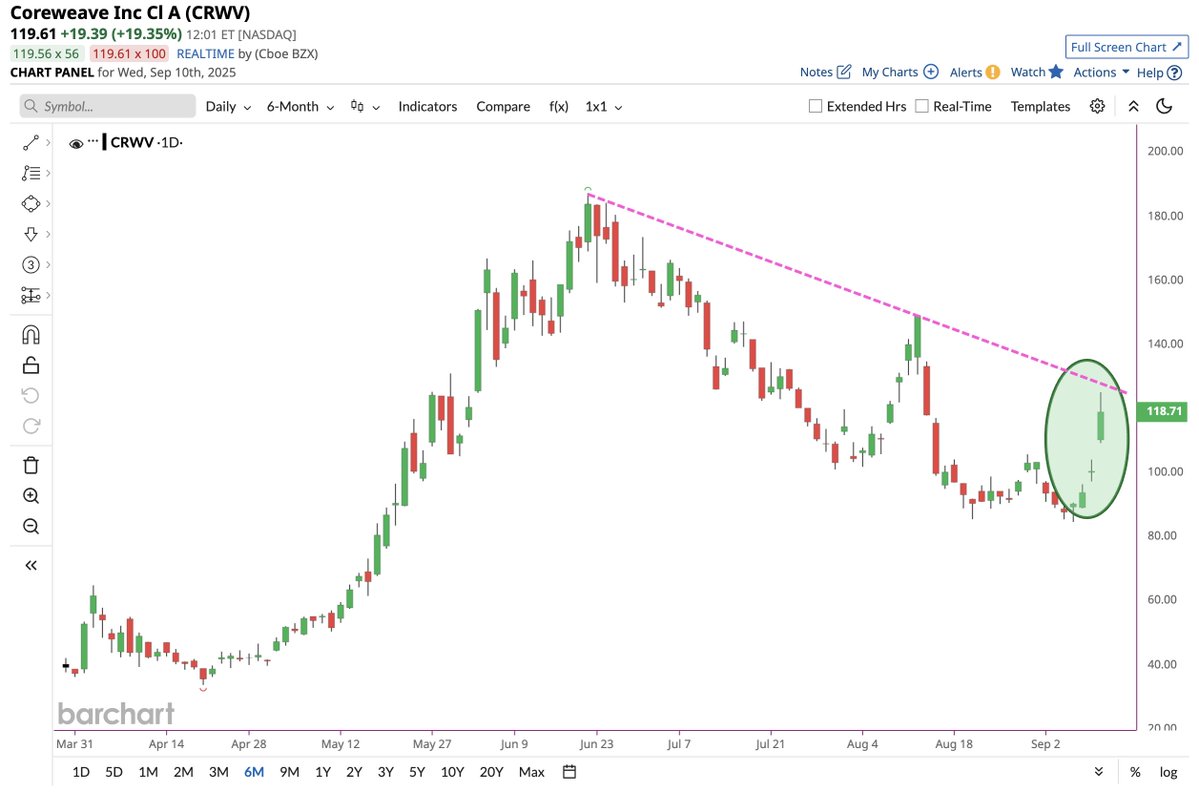The width and height of the screenshot is (1199, 792).
Task: Tick the Real-Time checkbox
Action: [921, 106]
